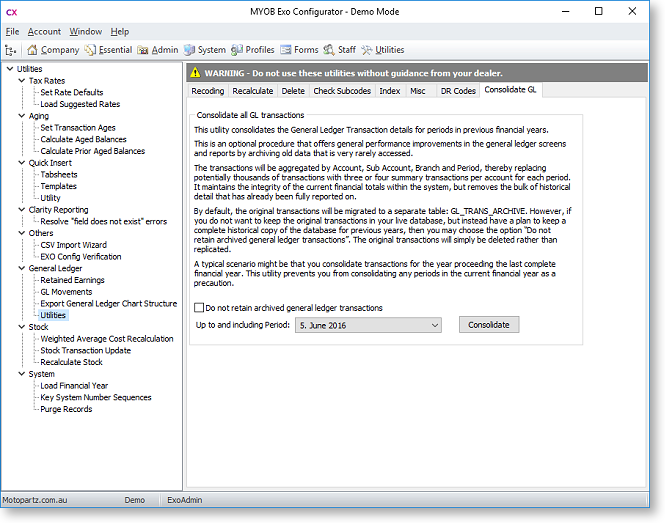
Task: Enable 'Do not retain archived general ledger transactions'
Action: click(198, 308)
